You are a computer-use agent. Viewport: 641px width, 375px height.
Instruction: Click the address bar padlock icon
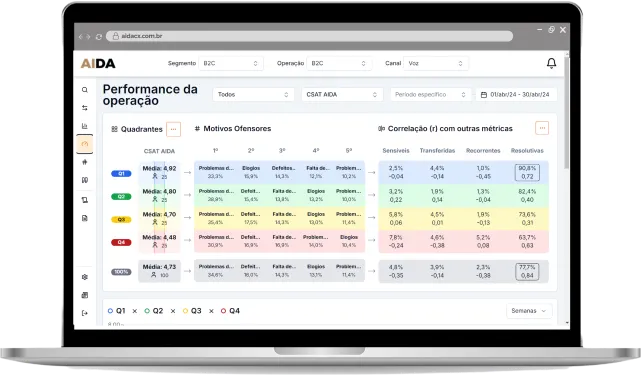point(116,36)
